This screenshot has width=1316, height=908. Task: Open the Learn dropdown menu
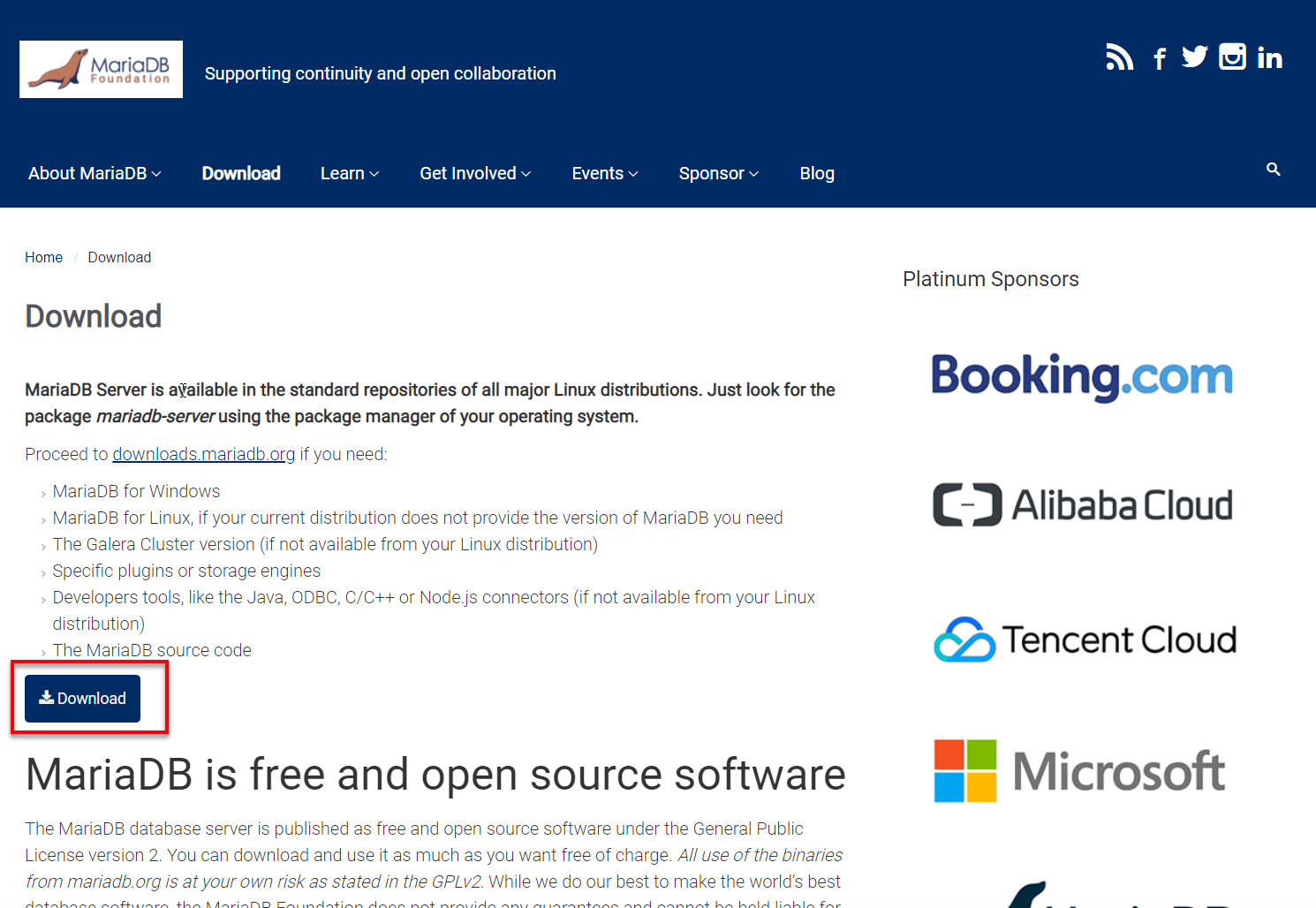[x=350, y=173]
